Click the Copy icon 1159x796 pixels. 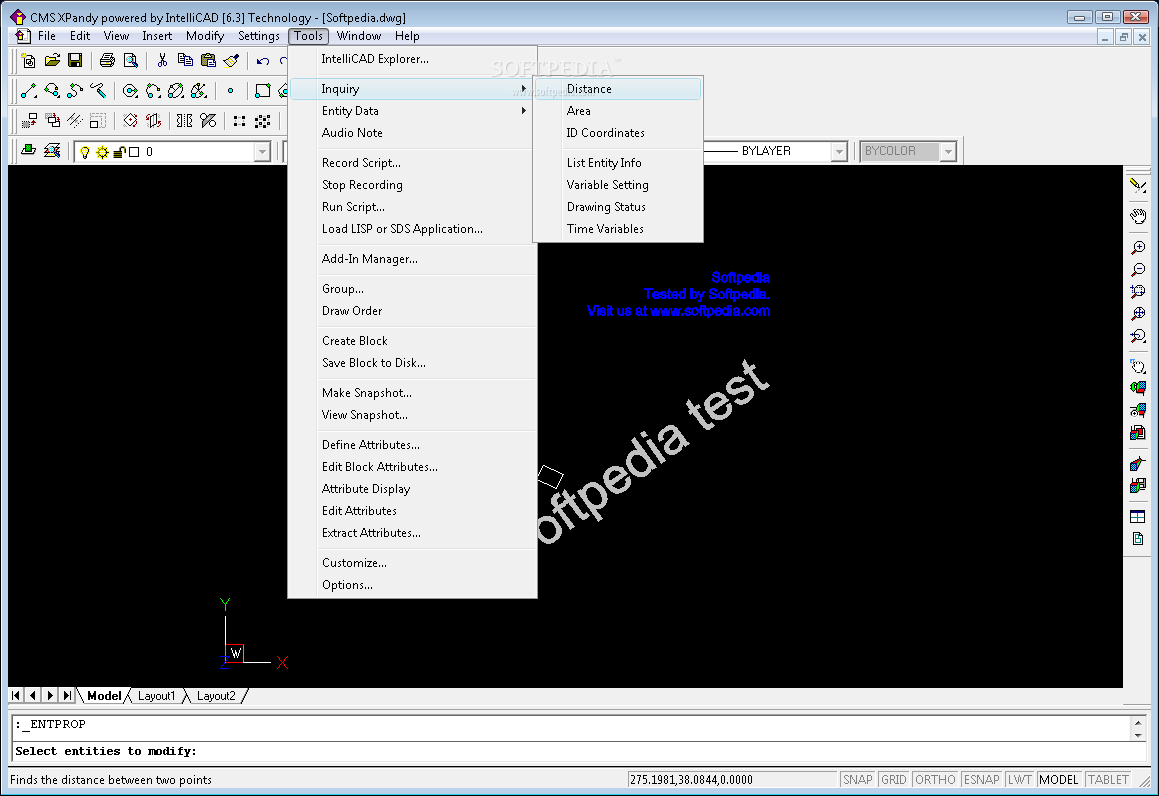point(186,61)
